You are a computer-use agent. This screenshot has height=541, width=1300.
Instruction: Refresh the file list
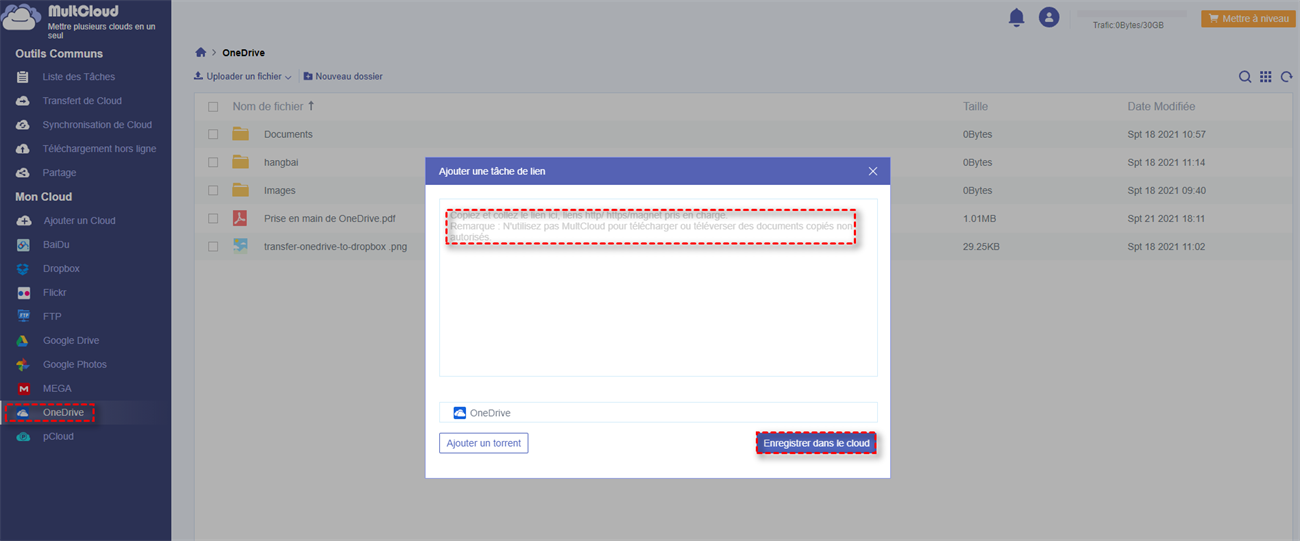(1287, 77)
